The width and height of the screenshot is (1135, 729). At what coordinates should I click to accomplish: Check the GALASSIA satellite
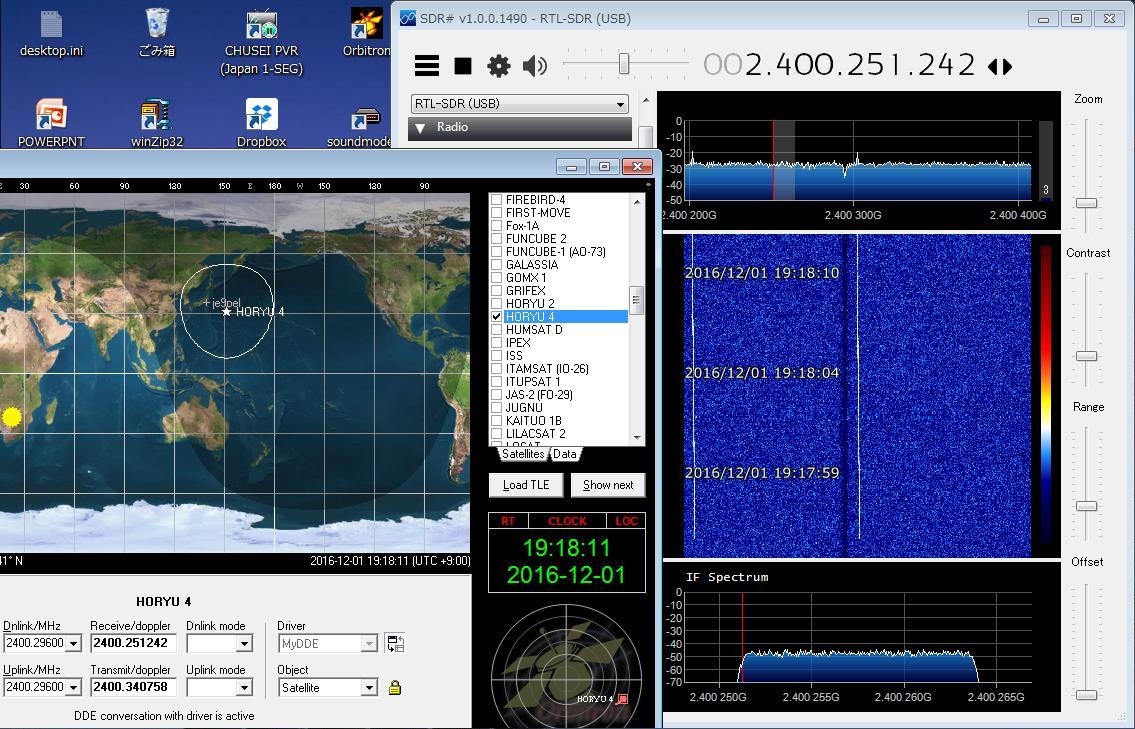click(x=497, y=265)
